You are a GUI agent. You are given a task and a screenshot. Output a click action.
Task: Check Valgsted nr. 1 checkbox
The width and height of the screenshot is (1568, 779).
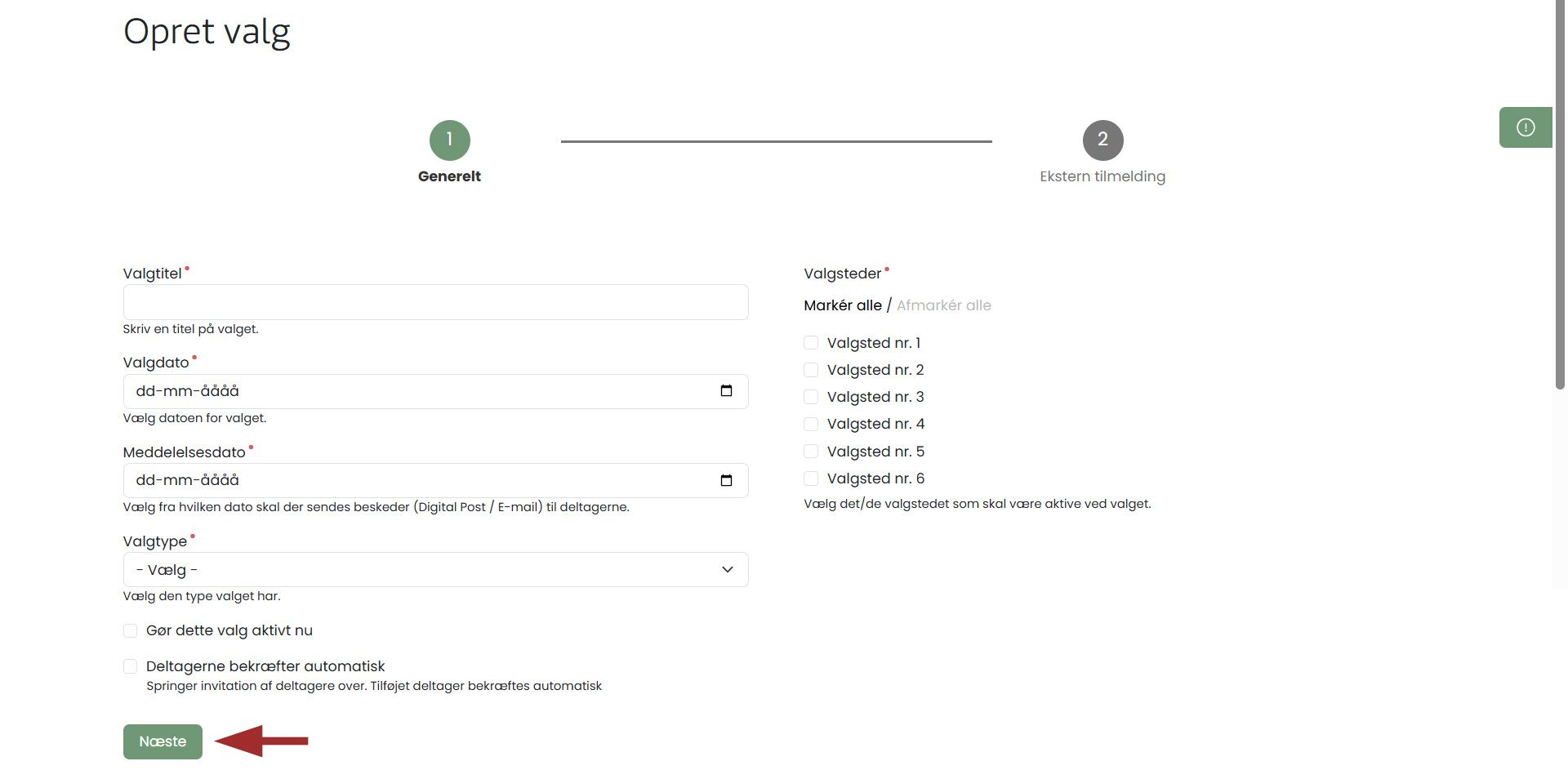point(811,343)
